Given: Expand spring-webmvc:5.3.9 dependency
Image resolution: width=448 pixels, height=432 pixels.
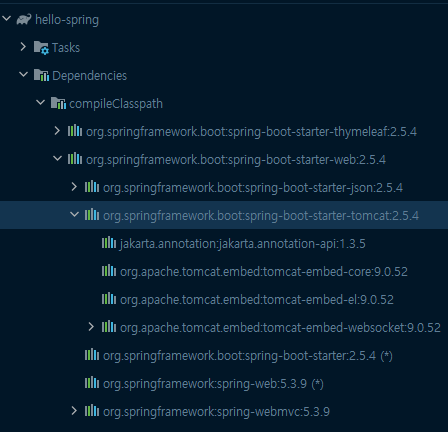Looking at the screenshot, I should click(x=74, y=411).
